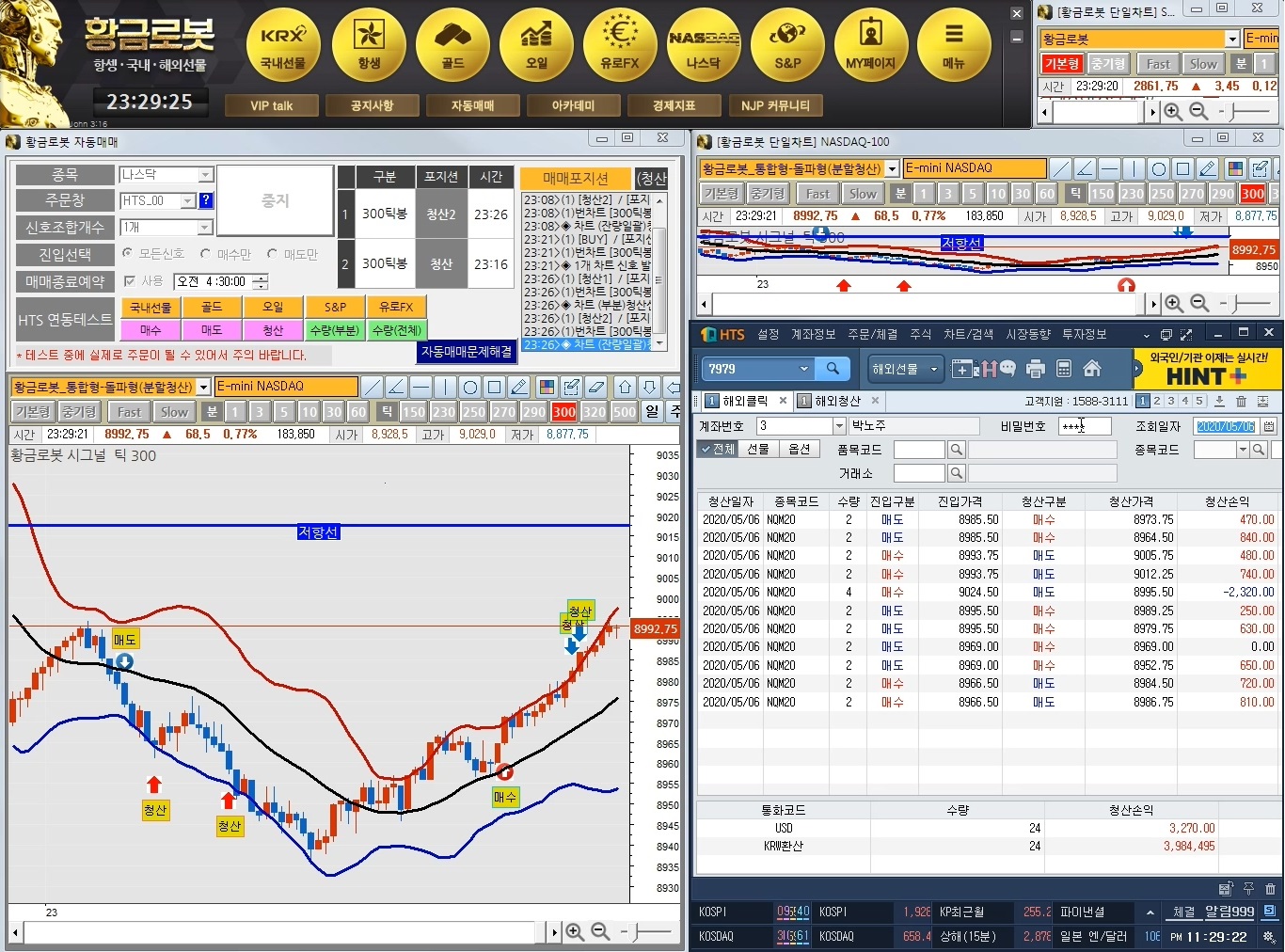Image resolution: width=1285 pixels, height=952 pixels.
Task: Toggle the 선물 filter in HTS
Action: point(758,450)
